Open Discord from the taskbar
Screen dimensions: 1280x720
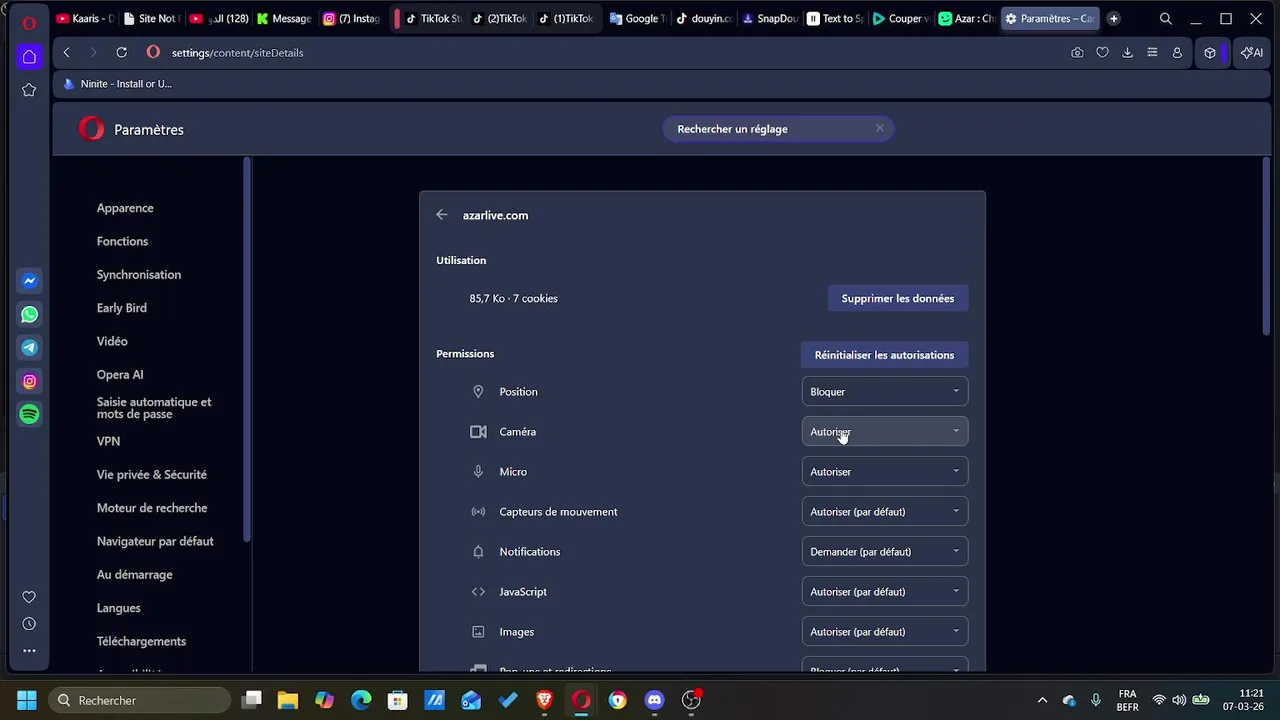coord(654,700)
